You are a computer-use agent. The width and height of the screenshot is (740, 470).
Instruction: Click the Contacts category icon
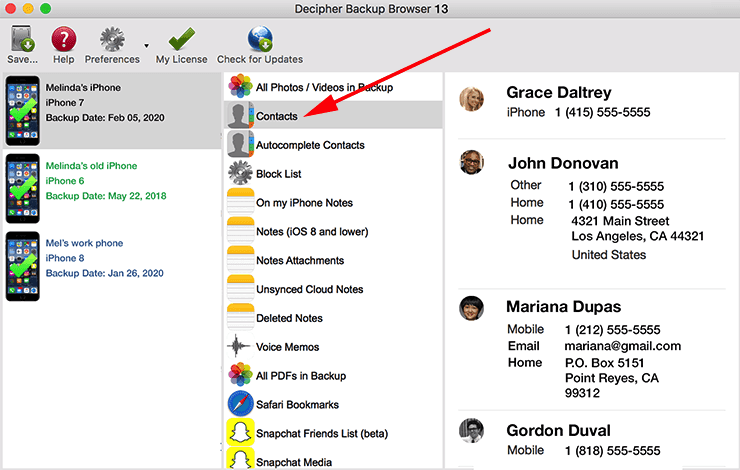[240, 116]
